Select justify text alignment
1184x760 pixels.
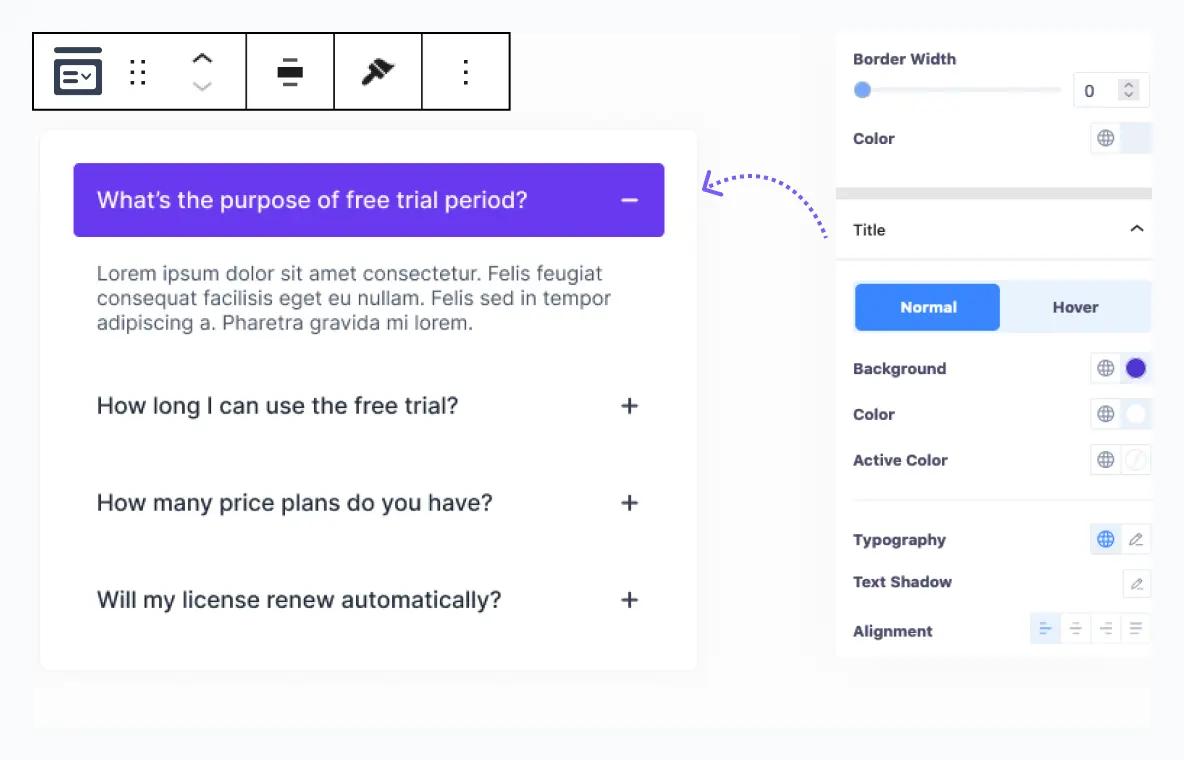1136,630
